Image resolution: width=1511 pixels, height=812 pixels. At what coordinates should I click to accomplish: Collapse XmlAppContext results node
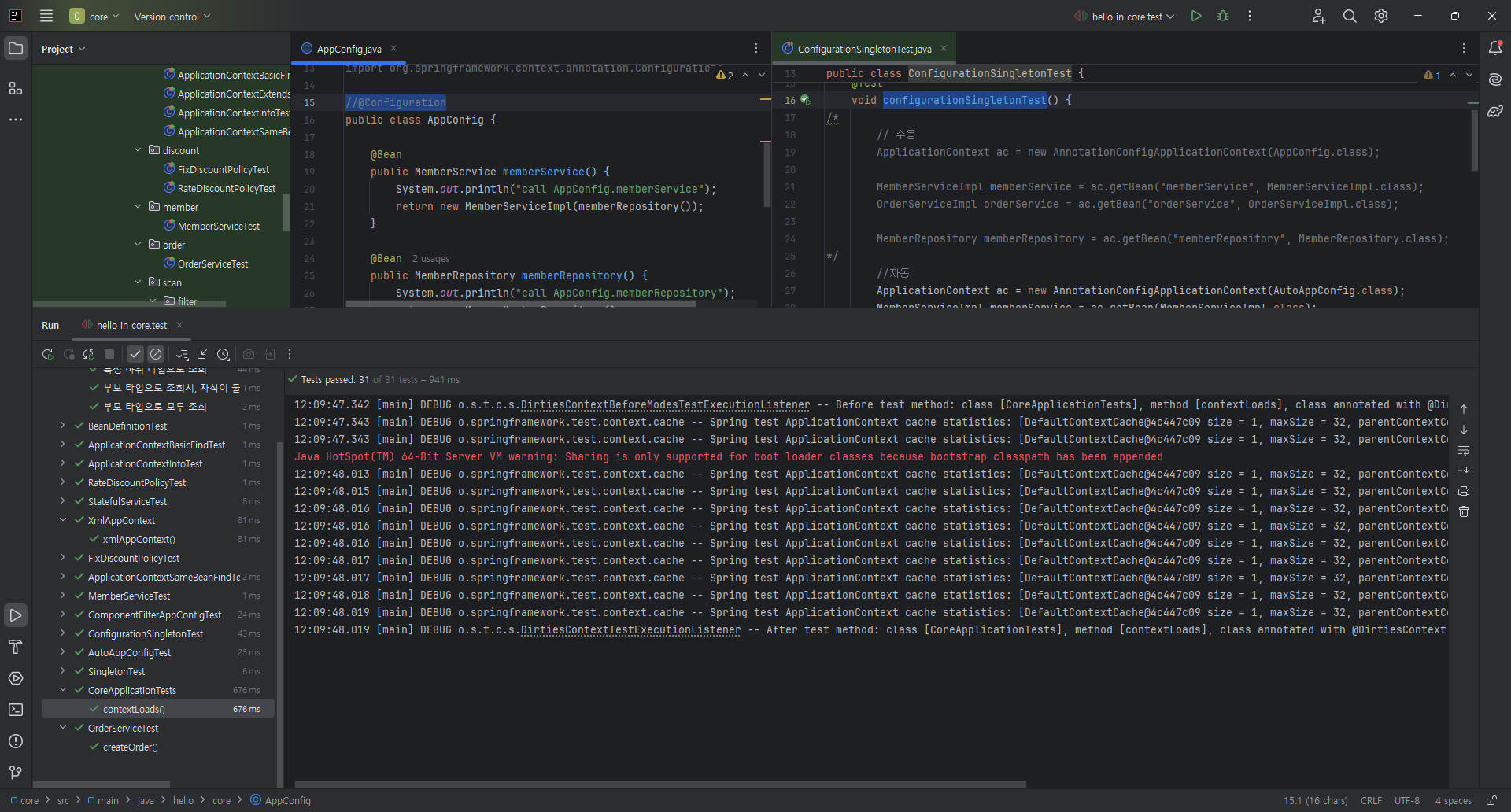(63, 520)
